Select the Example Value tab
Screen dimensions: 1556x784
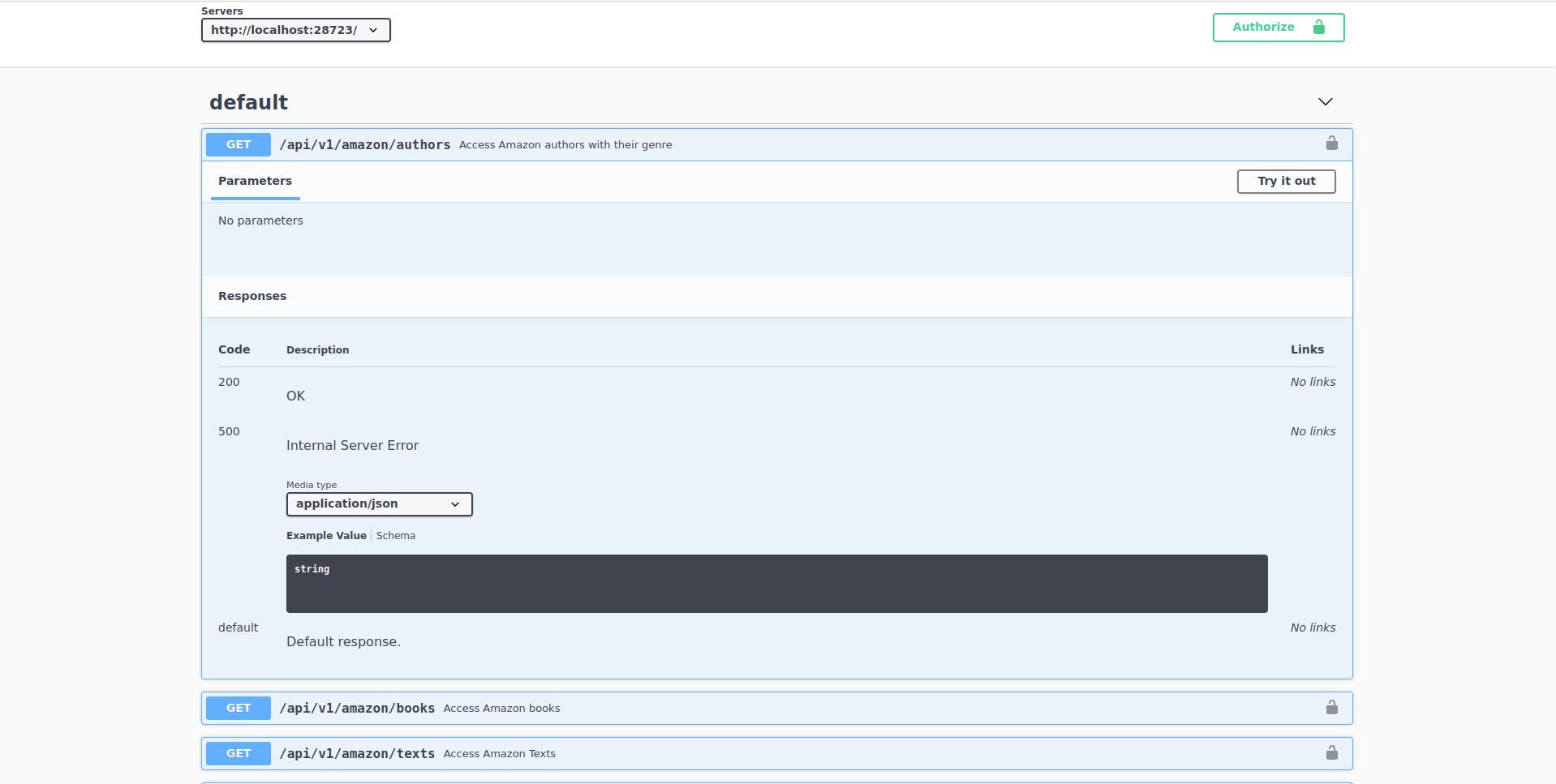tap(326, 536)
